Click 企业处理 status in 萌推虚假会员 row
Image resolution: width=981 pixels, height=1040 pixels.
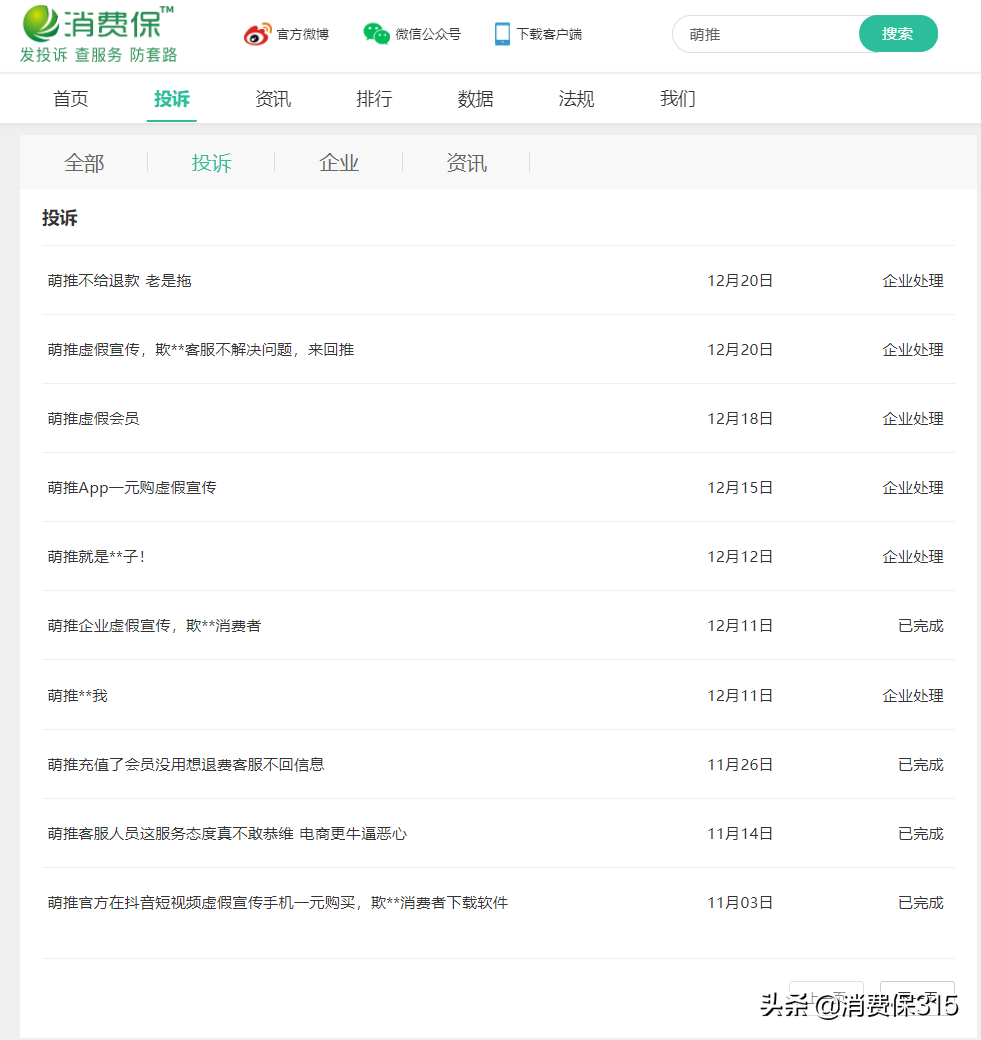pos(913,419)
